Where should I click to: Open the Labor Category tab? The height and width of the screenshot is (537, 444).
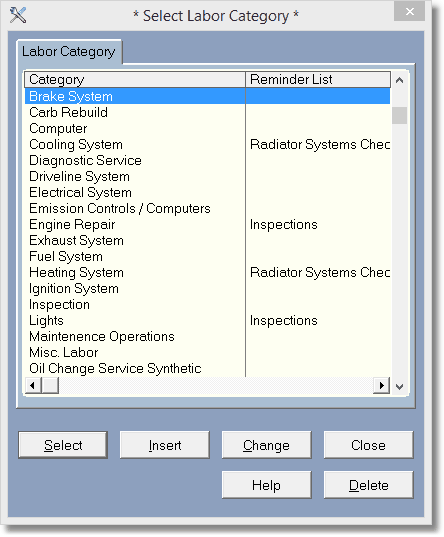[x=69, y=52]
